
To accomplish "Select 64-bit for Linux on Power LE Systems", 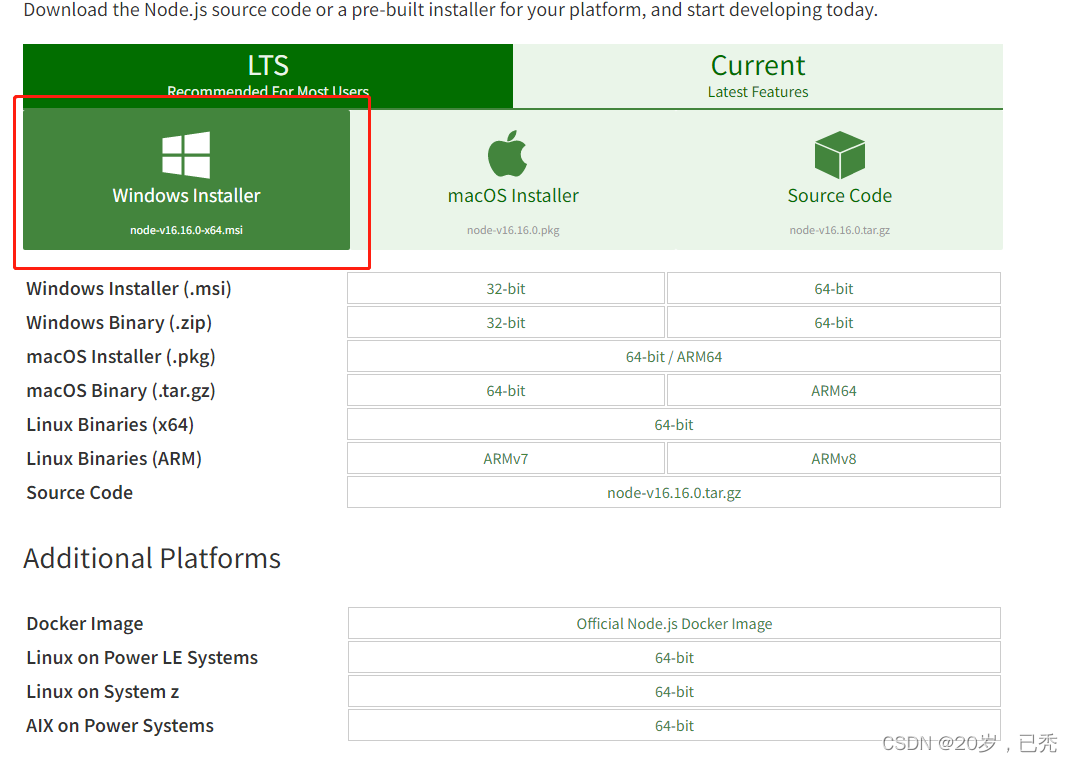I will [x=674, y=658].
